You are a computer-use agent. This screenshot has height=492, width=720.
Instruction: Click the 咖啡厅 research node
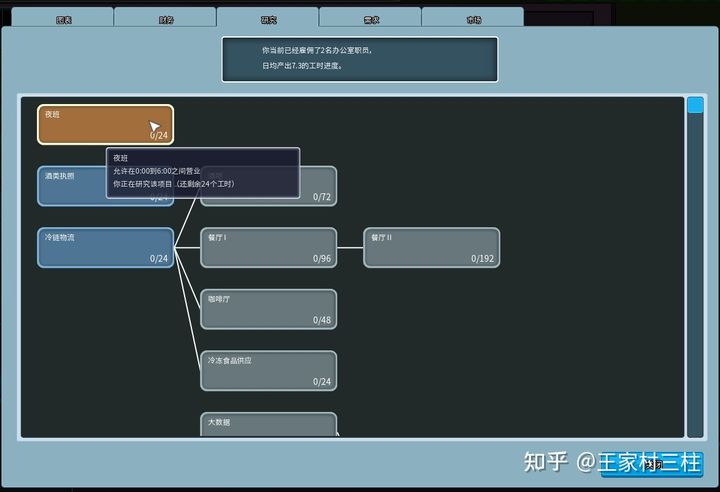[x=268, y=309]
